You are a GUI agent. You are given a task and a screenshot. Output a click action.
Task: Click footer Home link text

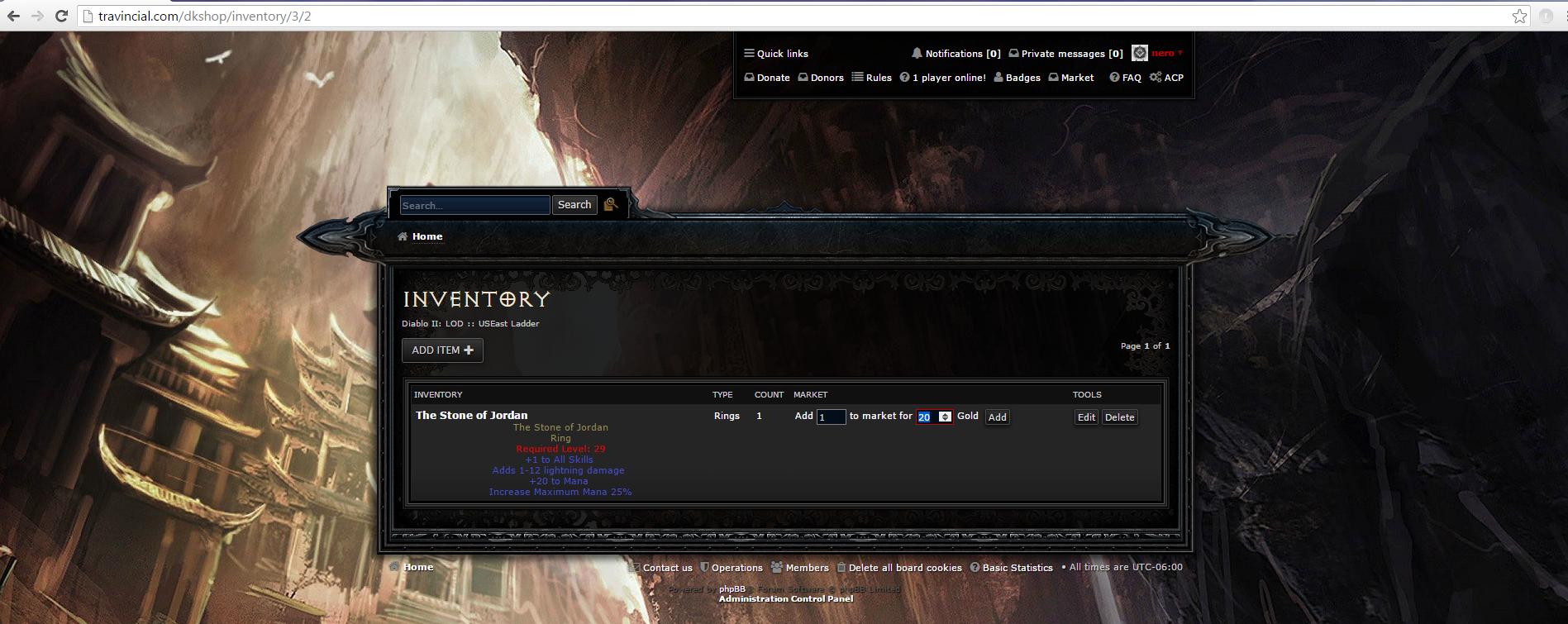[x=418, y=567]
